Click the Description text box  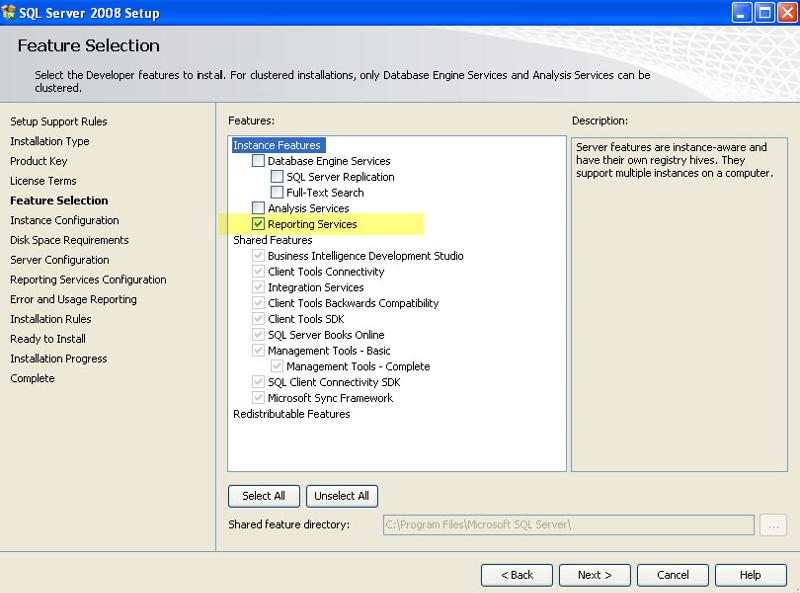(679, 304)
